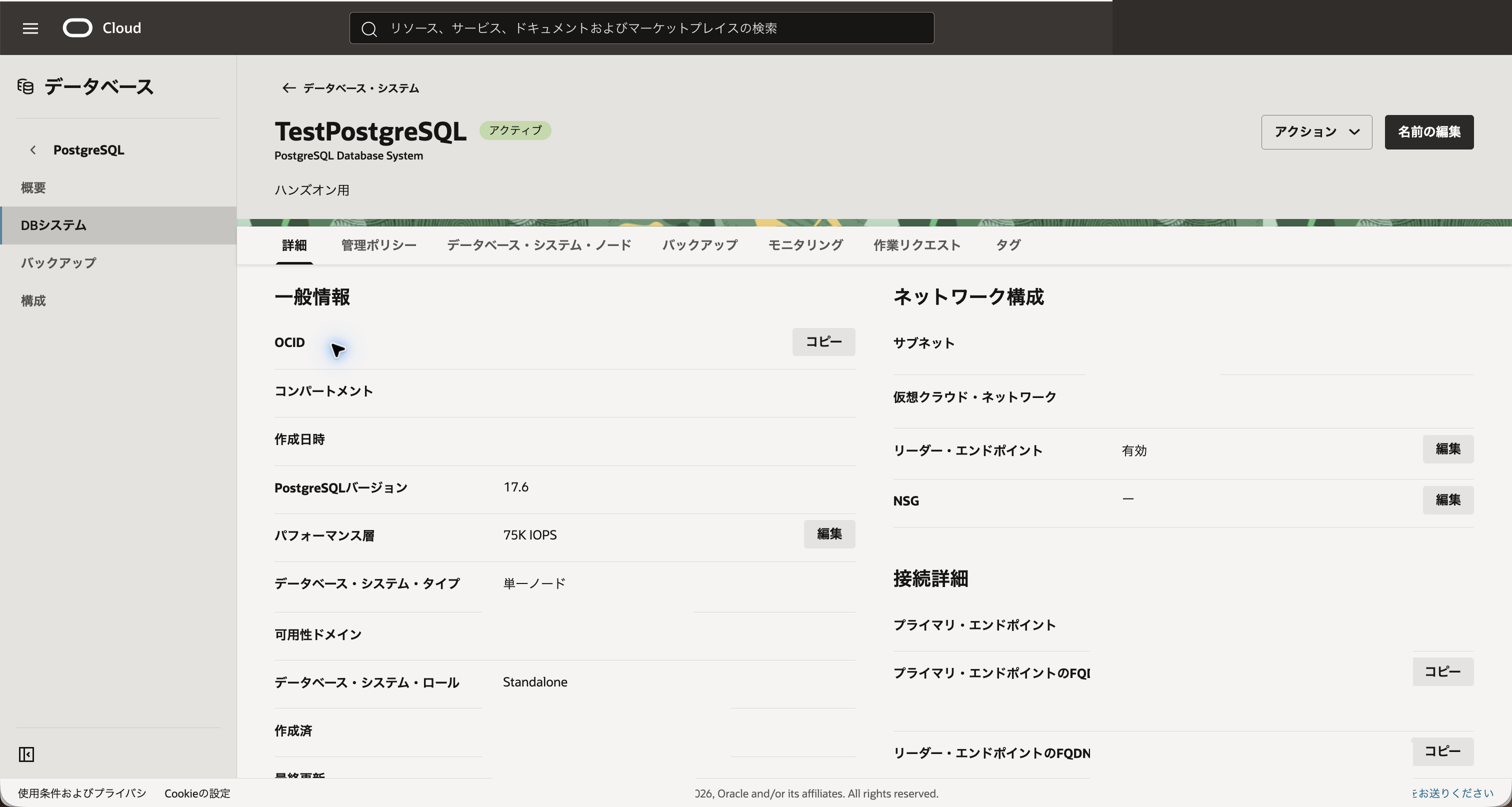
Task: Edit the パフォーマンス層 setting
Action: coord(829,534)
